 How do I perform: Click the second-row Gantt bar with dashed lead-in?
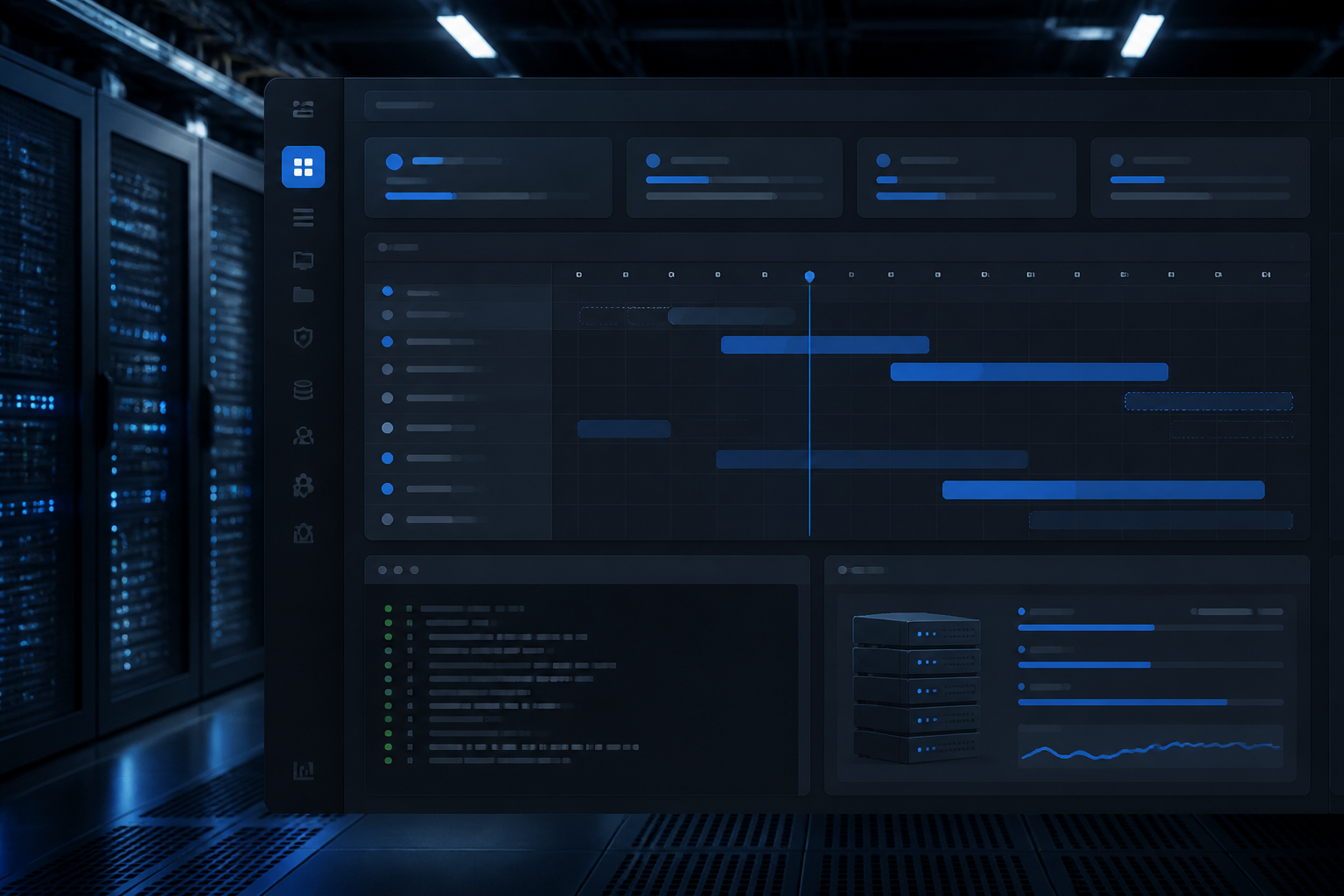click(x=731, y=316)
